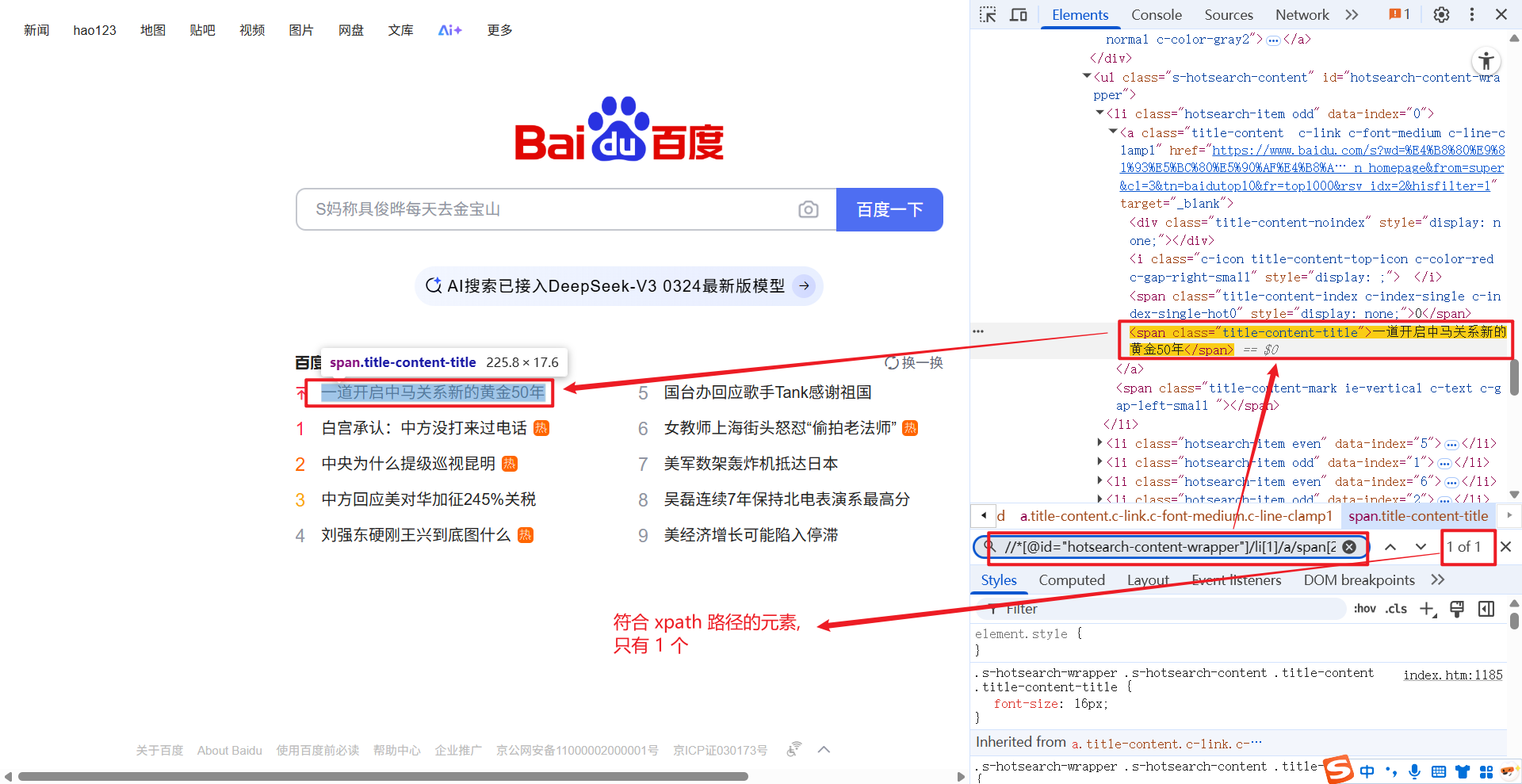Open the Computed styles tab

1072,580
